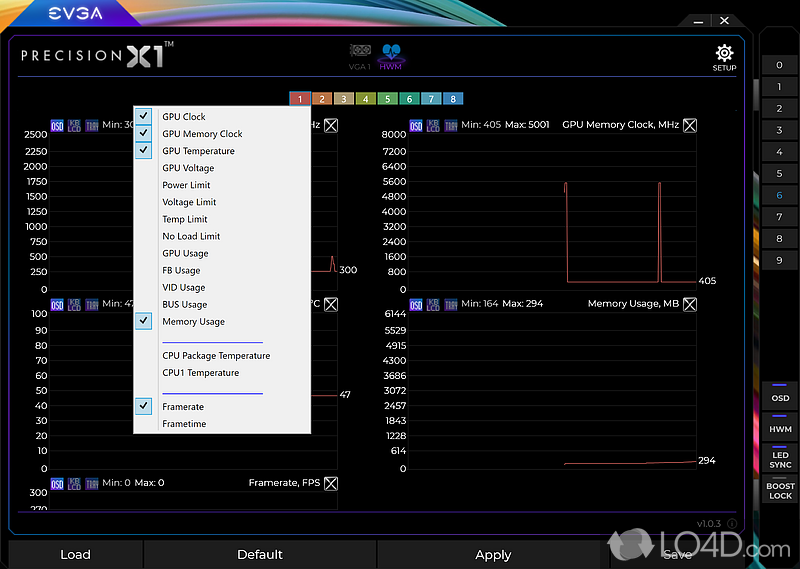The height and width of the screenshot is (569, 800).
Task: Select the red color swatch 1
Action: point(298,99)
